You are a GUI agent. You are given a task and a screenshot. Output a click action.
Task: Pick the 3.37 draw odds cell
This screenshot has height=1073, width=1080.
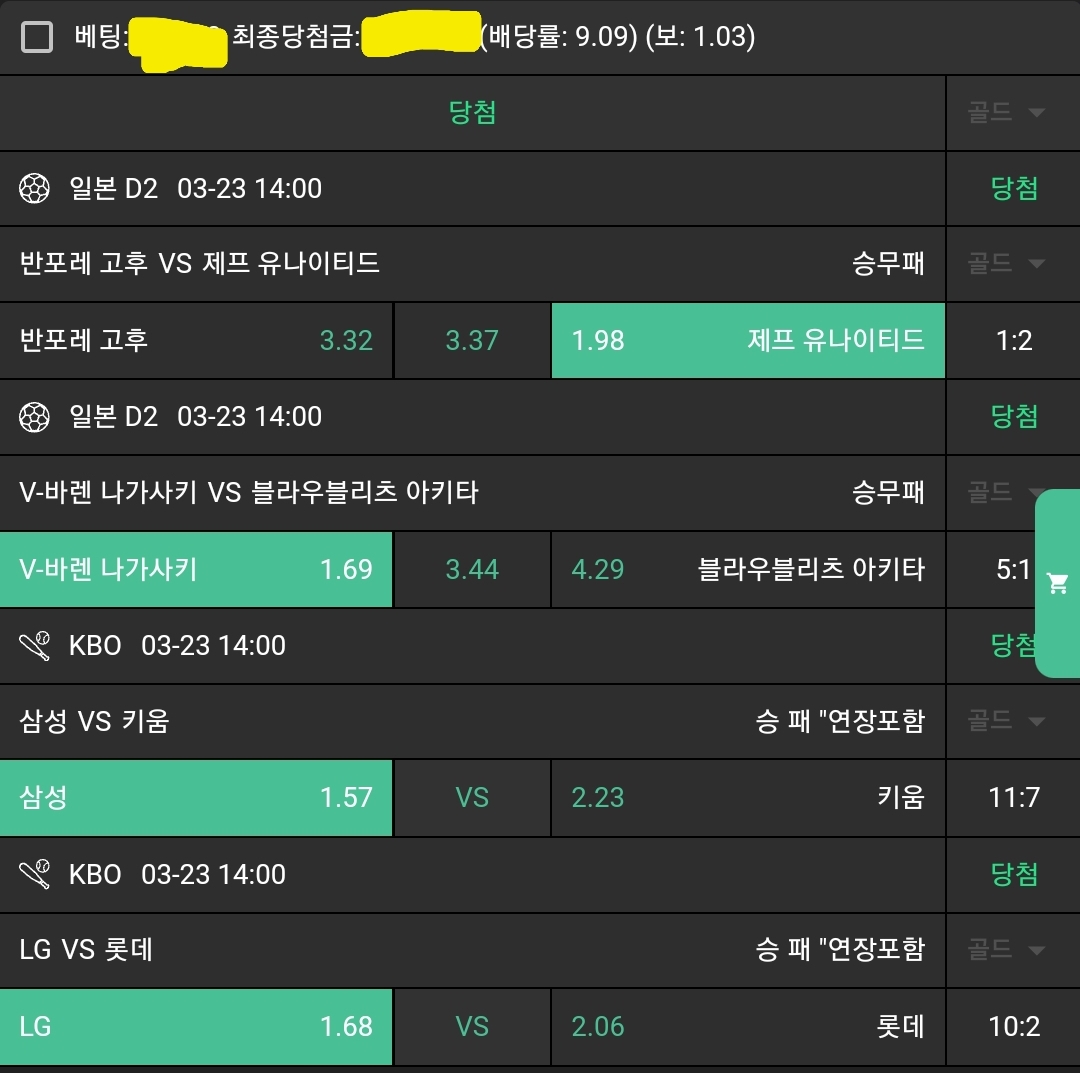(472, 340)
